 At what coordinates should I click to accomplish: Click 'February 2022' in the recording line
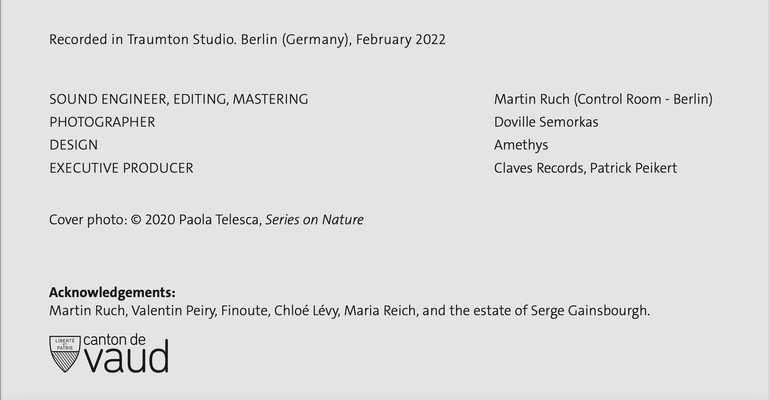[x=401, y=40]
